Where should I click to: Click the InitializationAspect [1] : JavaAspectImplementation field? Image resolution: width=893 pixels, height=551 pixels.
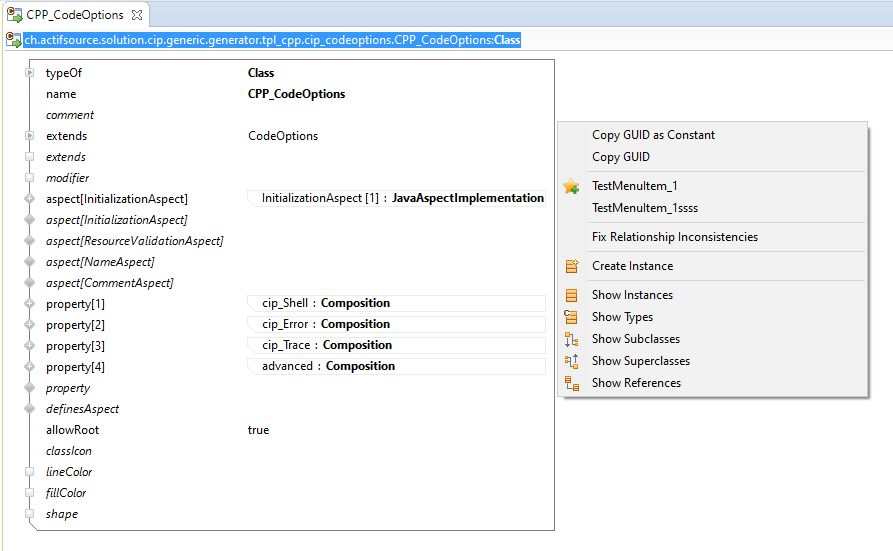(x=396, y=198)
